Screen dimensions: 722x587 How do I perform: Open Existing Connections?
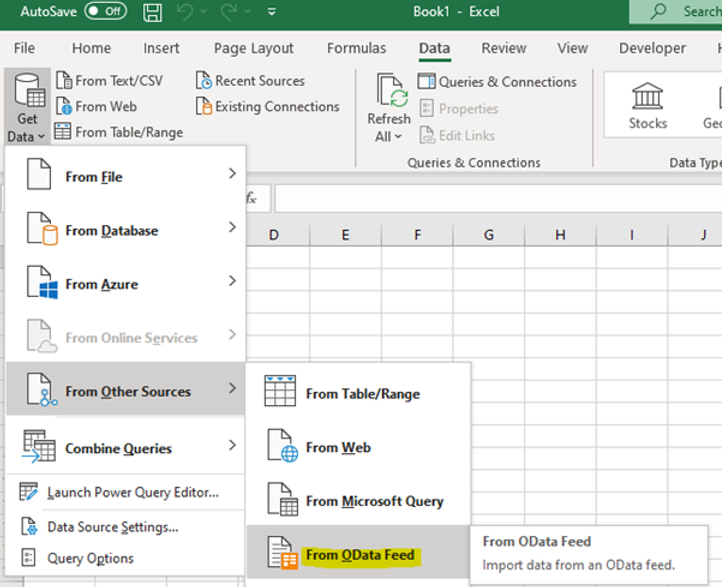pyautogui.click(x=268, y=106)
